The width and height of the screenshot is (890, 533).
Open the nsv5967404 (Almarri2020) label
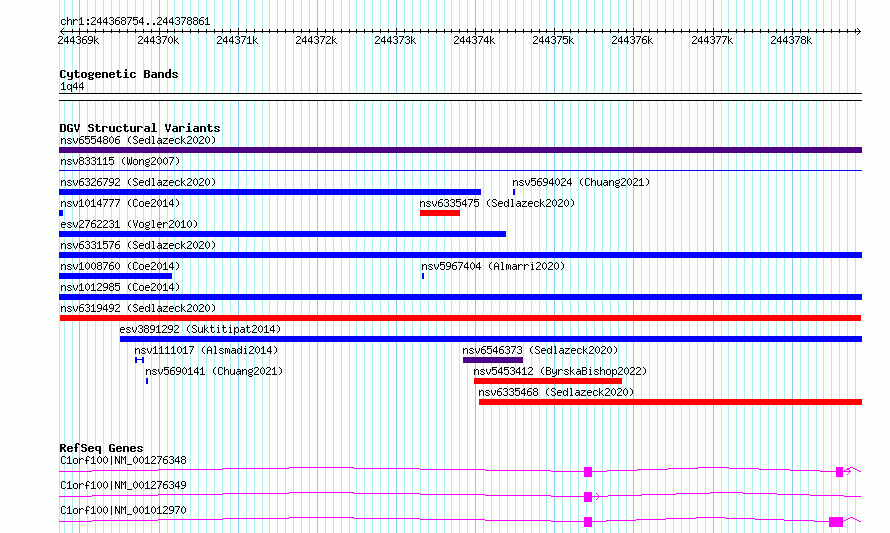click(x=493, y=266)
